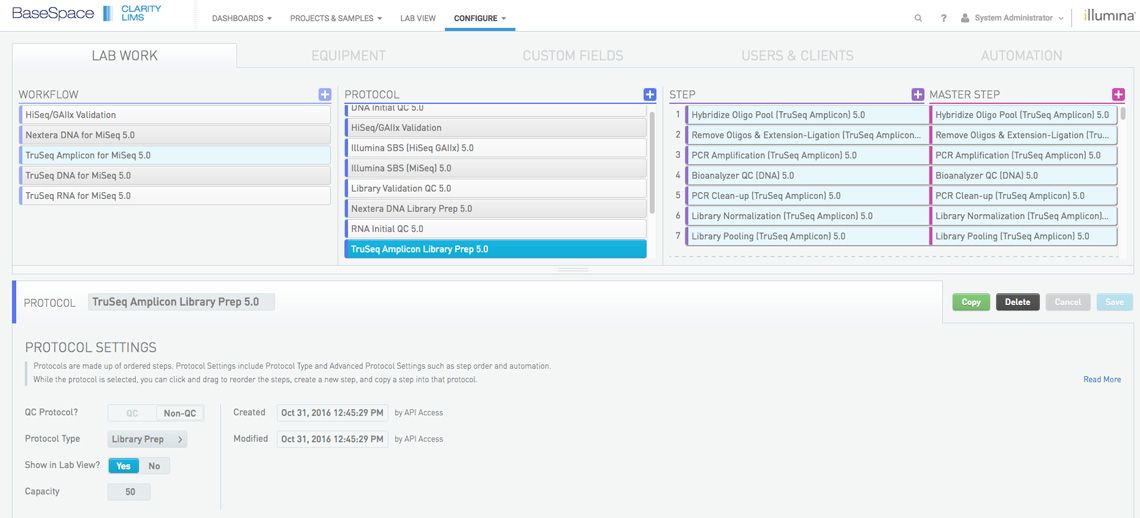The image size is (1140, 518).
Task: Expand the Dashboards menu
Action: click(241, 18)
